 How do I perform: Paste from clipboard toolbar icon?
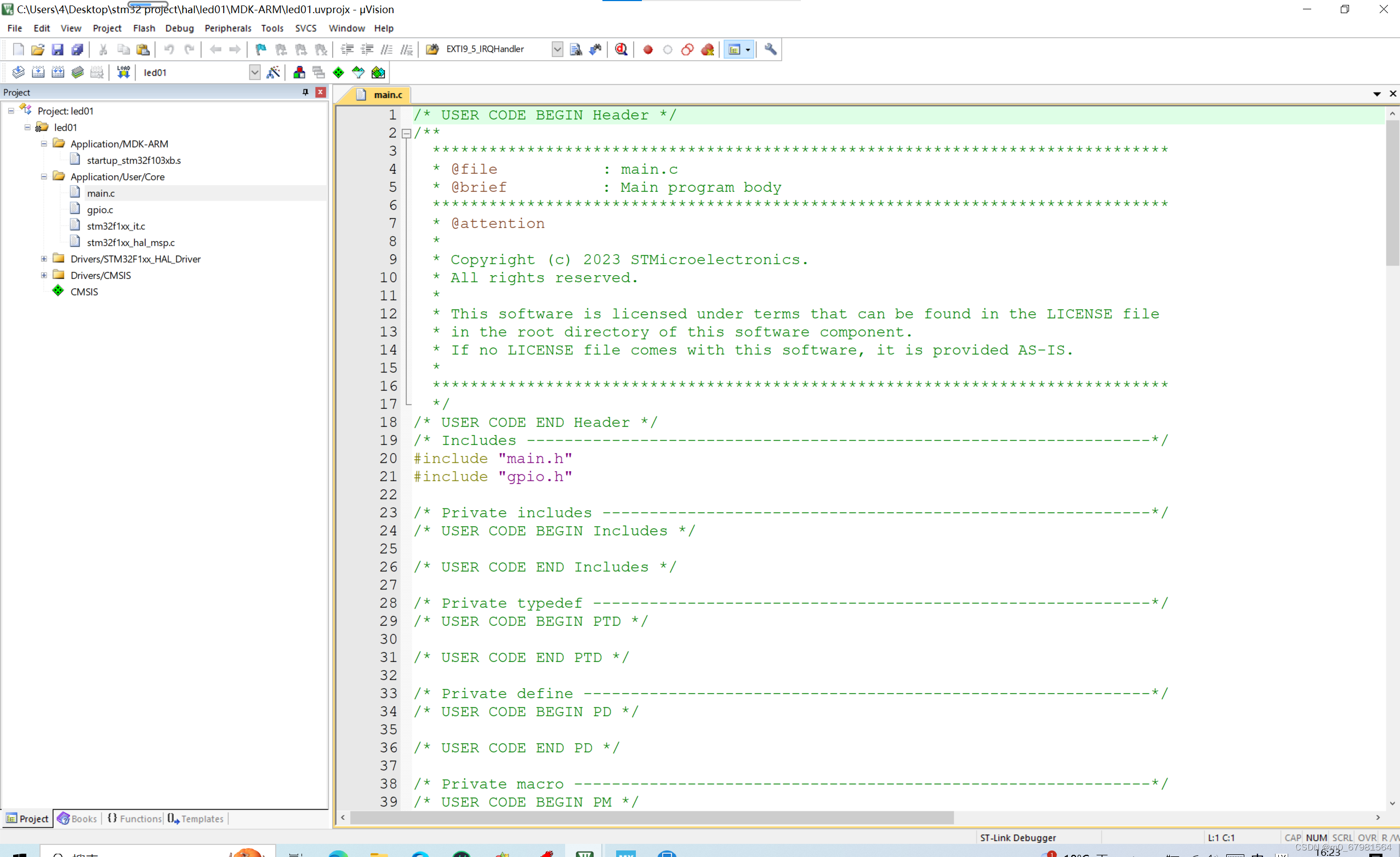(143, 49)
